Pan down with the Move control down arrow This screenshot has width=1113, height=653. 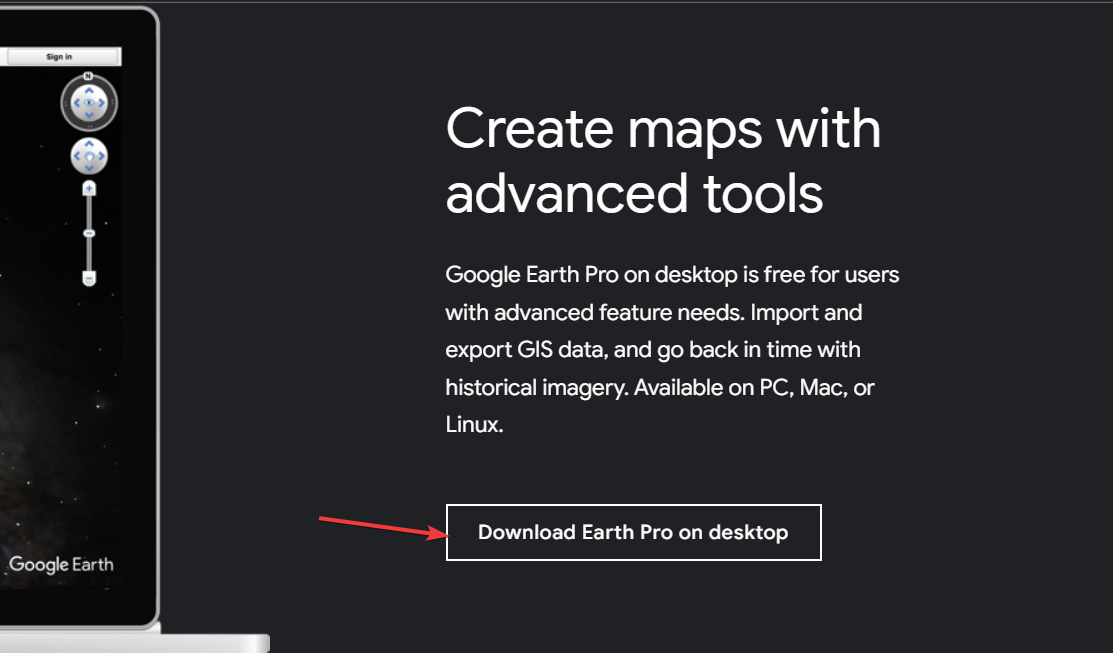(89, 166)
